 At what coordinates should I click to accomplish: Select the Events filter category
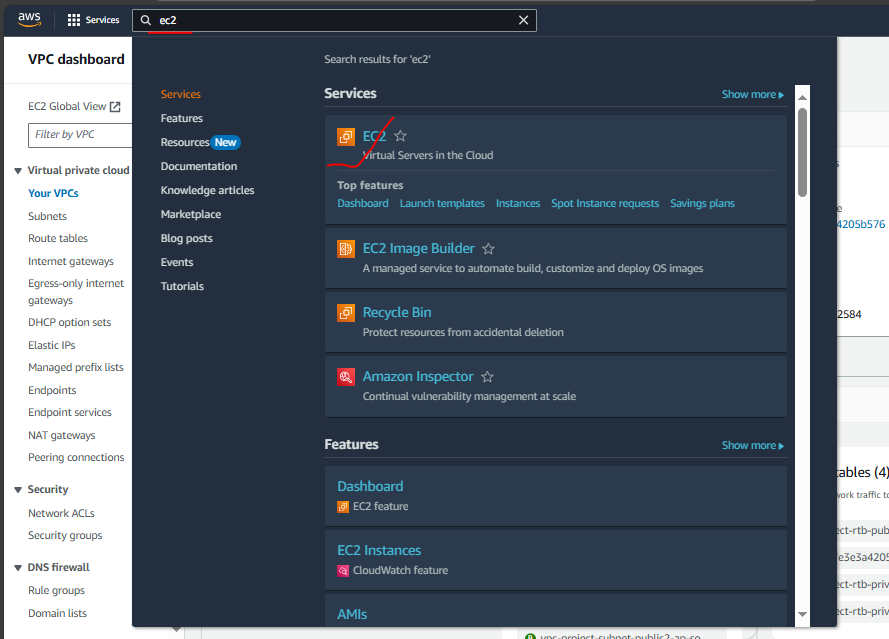coord(177,262)
